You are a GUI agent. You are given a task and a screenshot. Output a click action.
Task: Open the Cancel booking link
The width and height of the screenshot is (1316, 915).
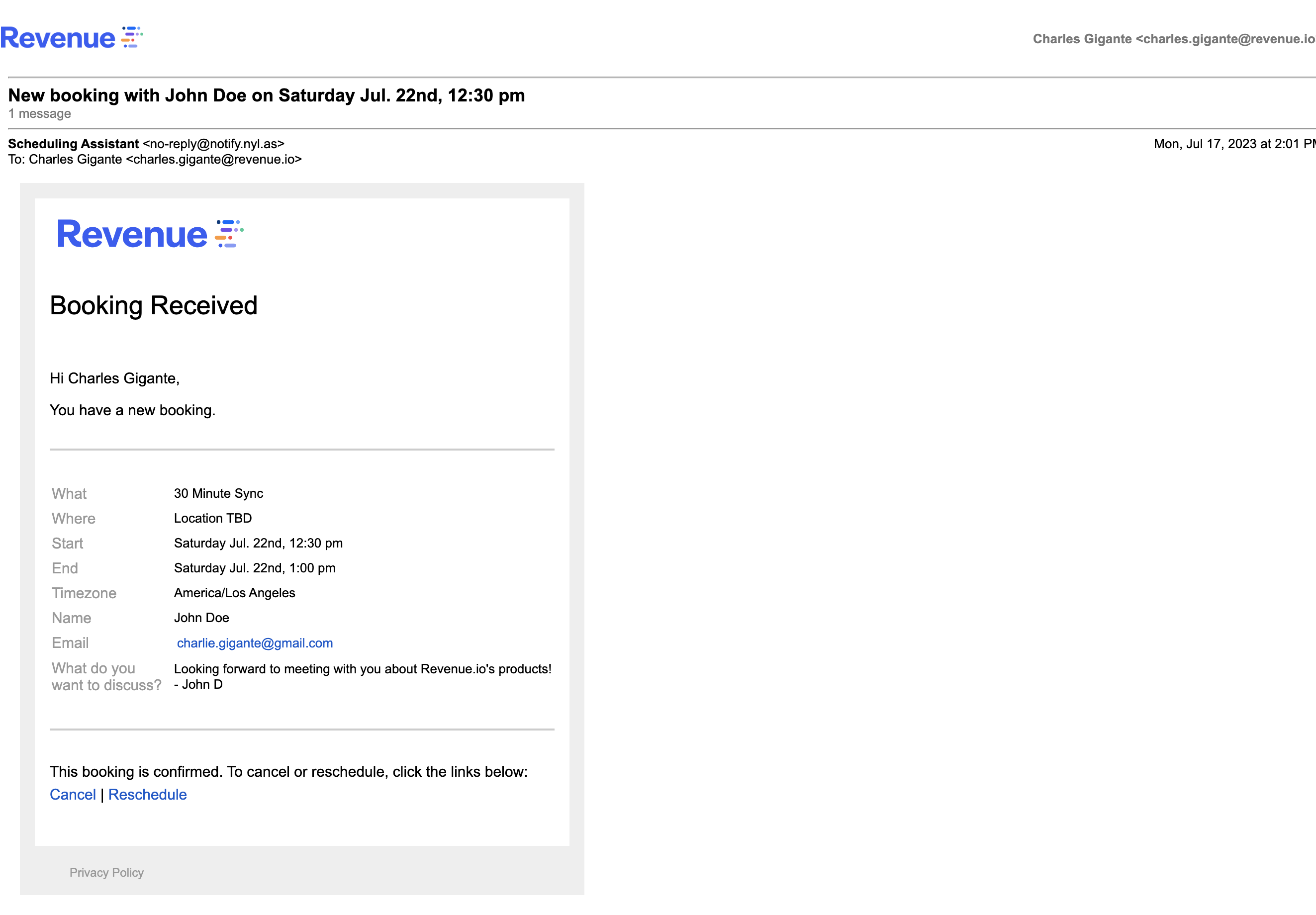pos(73,795)
